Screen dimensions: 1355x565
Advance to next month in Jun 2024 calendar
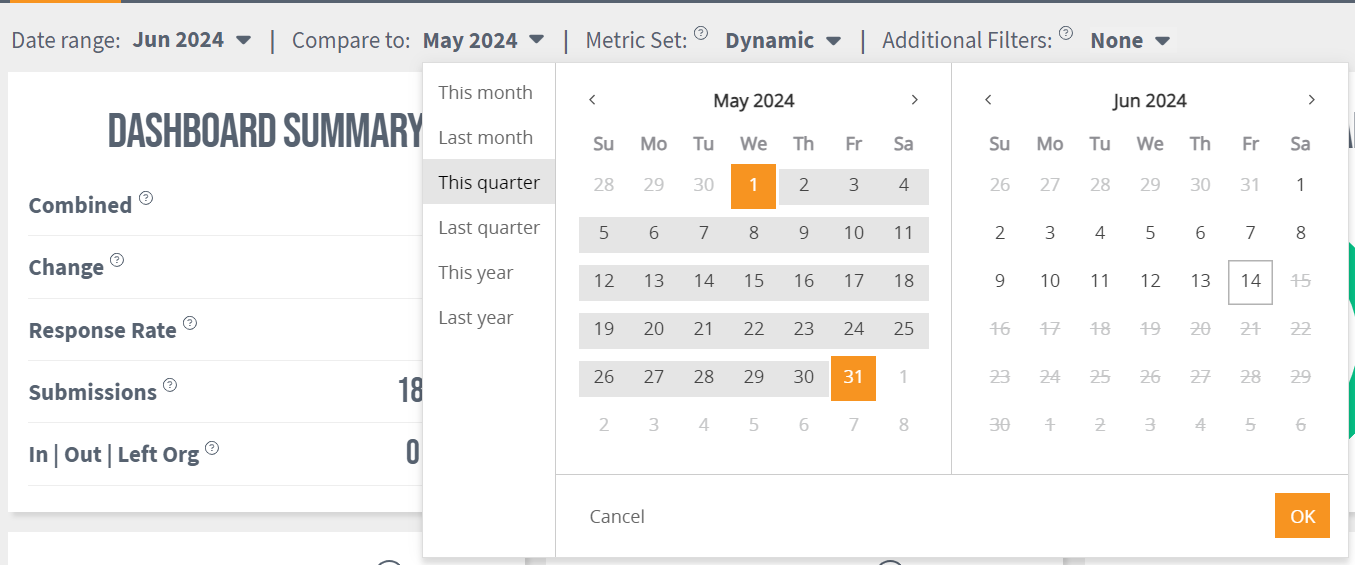(1312, 100)
